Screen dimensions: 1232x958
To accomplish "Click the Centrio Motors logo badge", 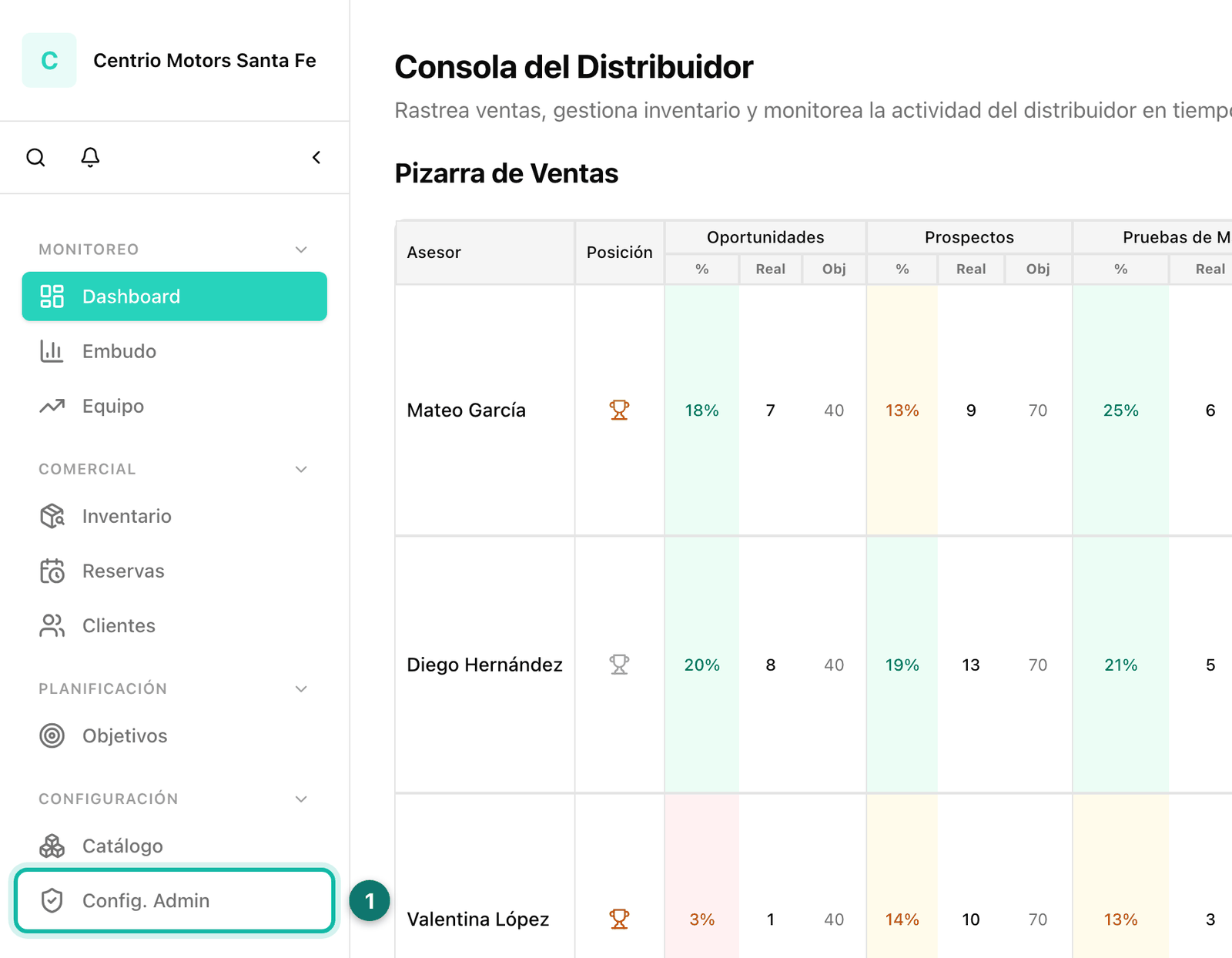I will 49,60.
